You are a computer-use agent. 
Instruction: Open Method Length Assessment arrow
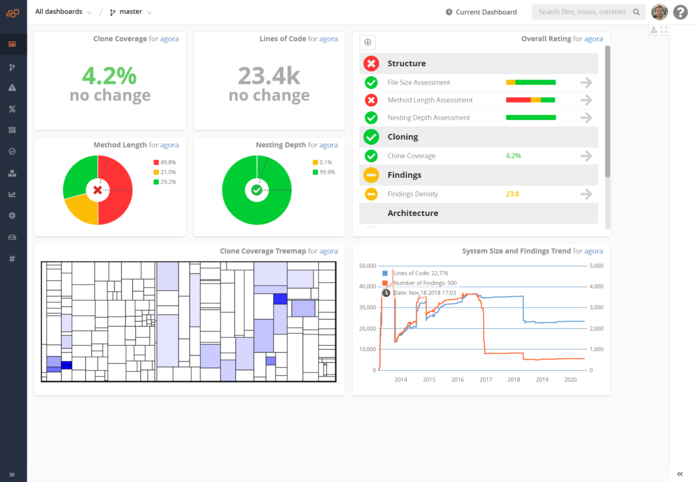pos(586,100)
